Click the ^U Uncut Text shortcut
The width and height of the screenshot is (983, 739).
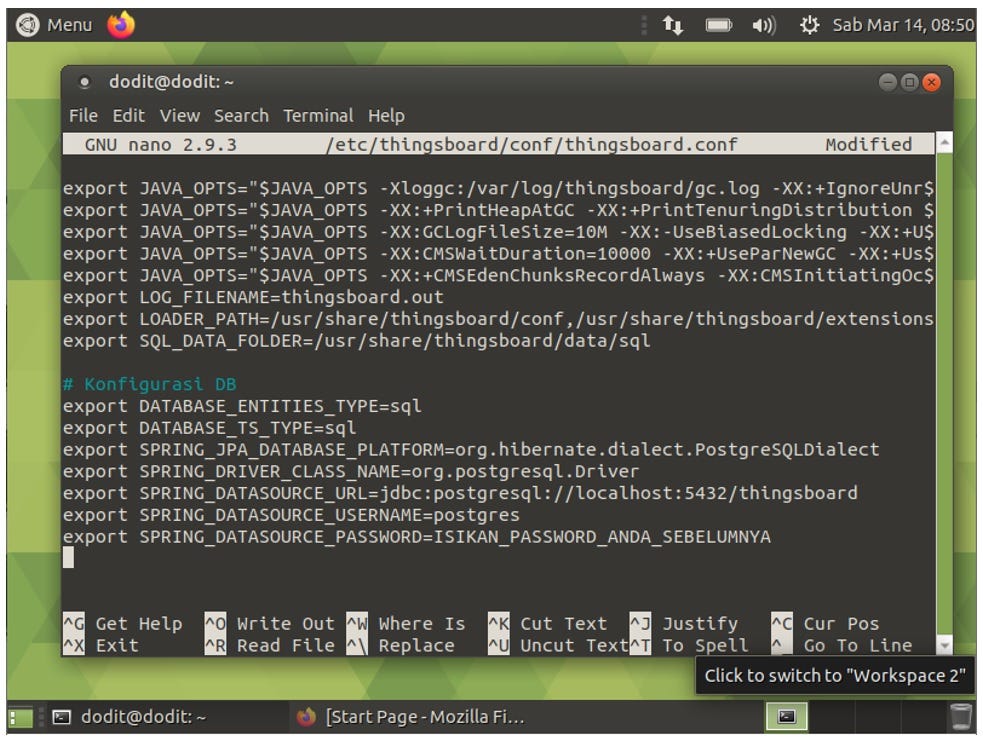[559, 646]
